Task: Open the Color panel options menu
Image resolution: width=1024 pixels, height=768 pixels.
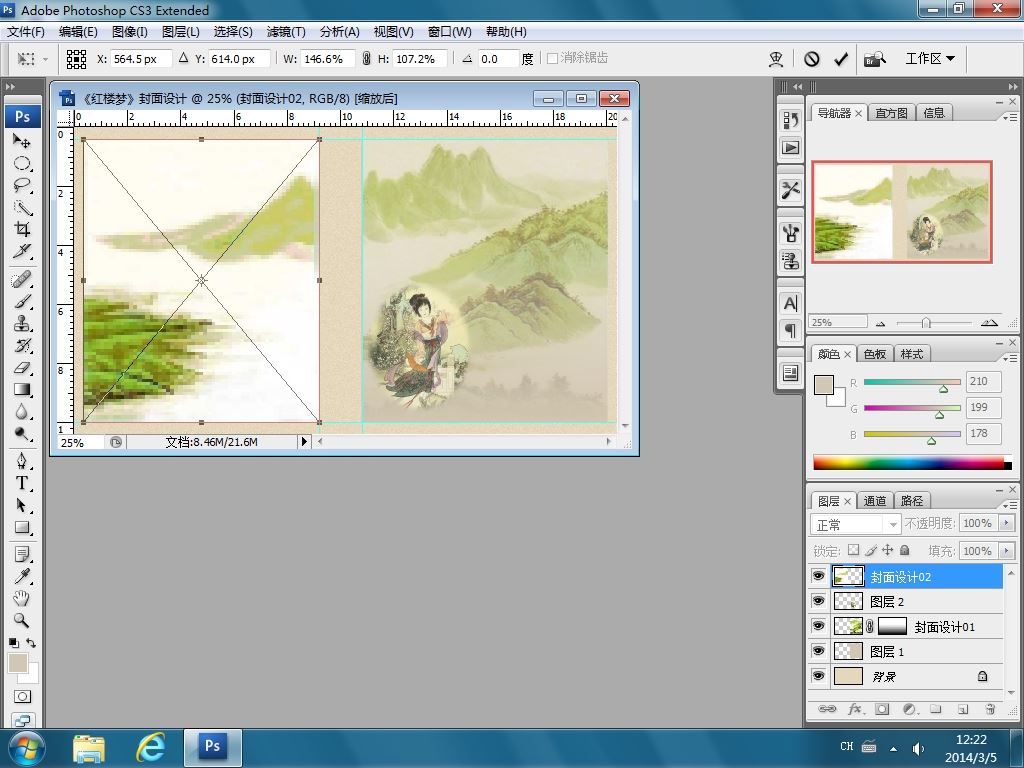Action: click(1010, 358)
